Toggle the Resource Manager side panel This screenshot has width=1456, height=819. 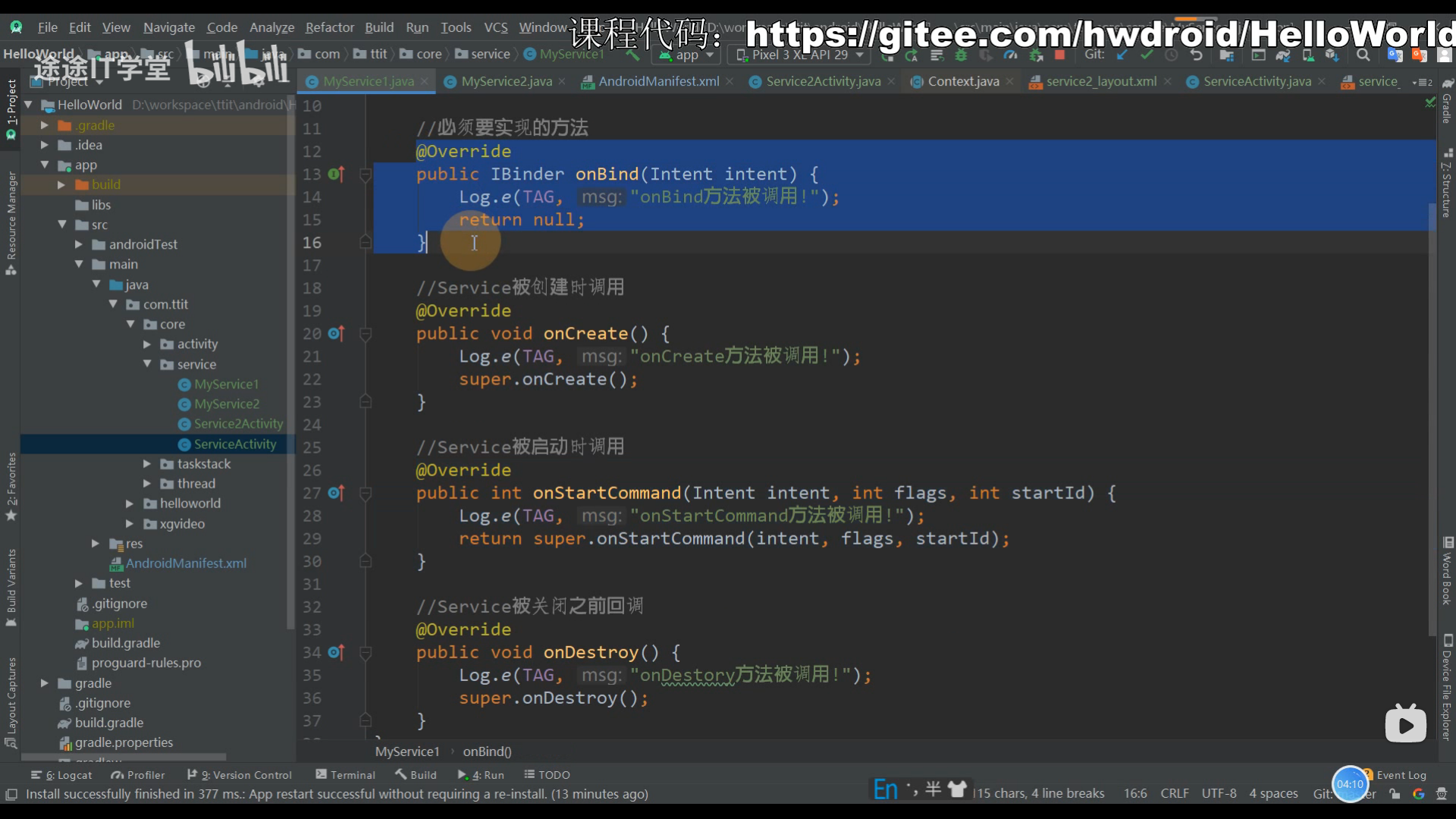11,224
